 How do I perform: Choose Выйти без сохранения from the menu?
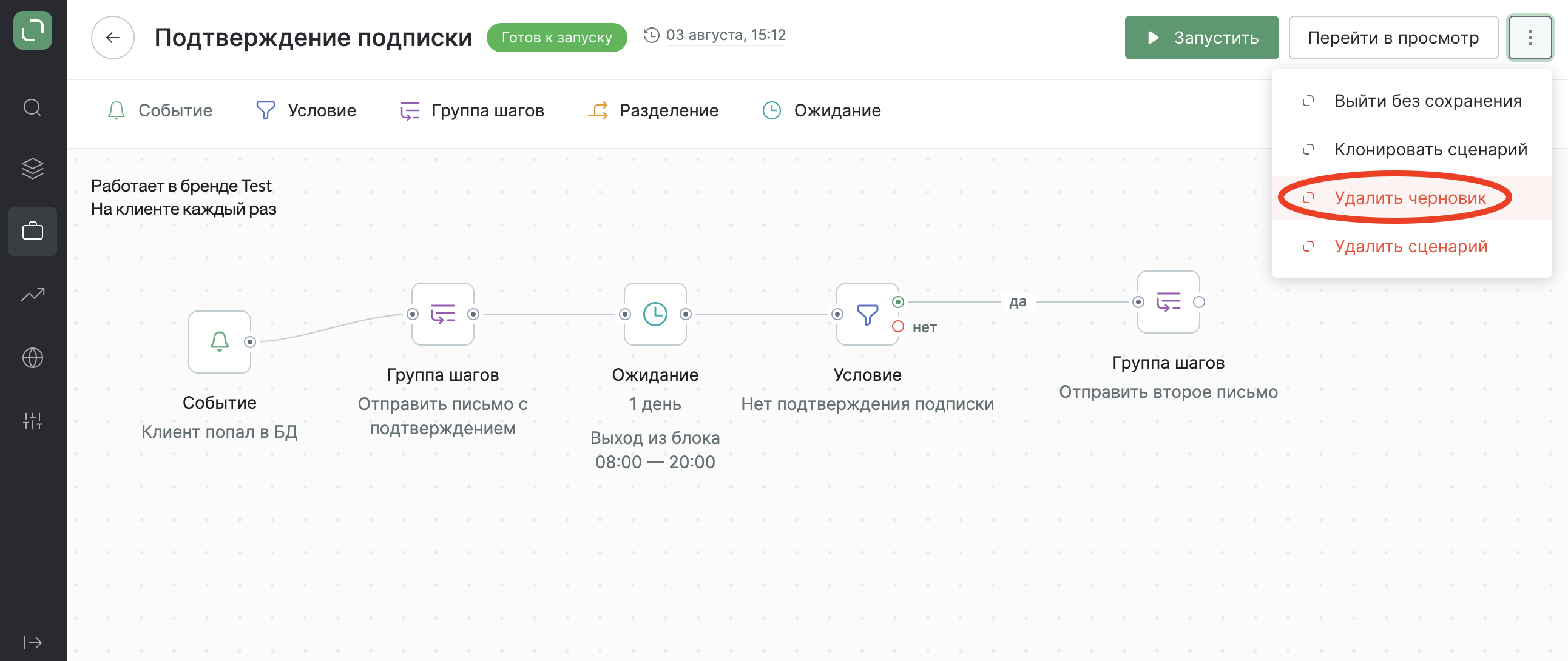[x=1411, y=101]
